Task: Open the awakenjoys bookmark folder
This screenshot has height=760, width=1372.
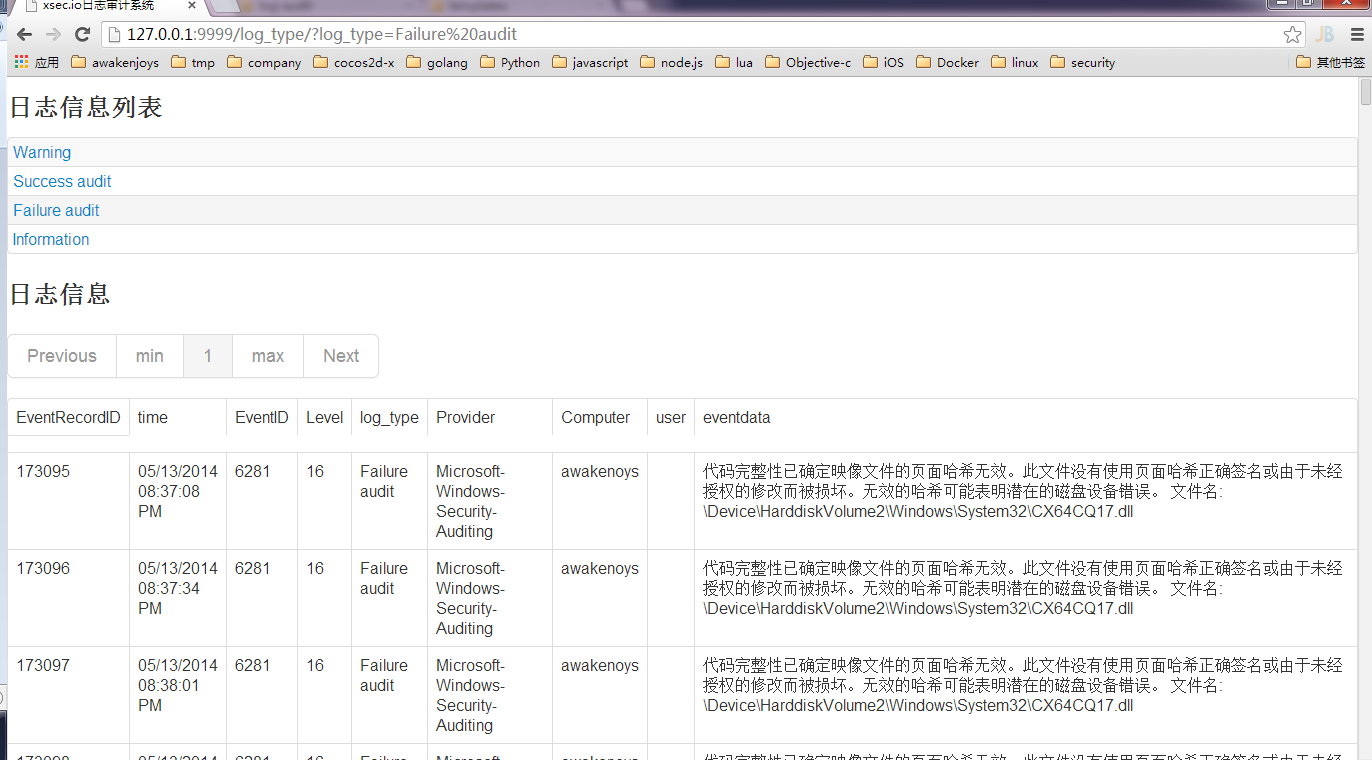Action: click(x=115, y=62)
